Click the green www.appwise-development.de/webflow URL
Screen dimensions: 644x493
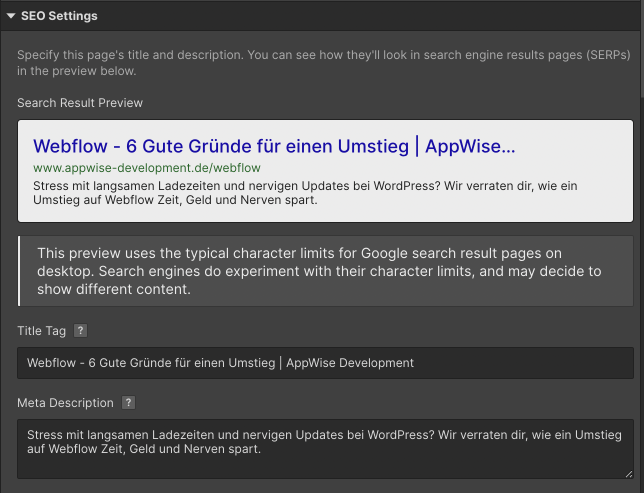(x=147, y=168)
